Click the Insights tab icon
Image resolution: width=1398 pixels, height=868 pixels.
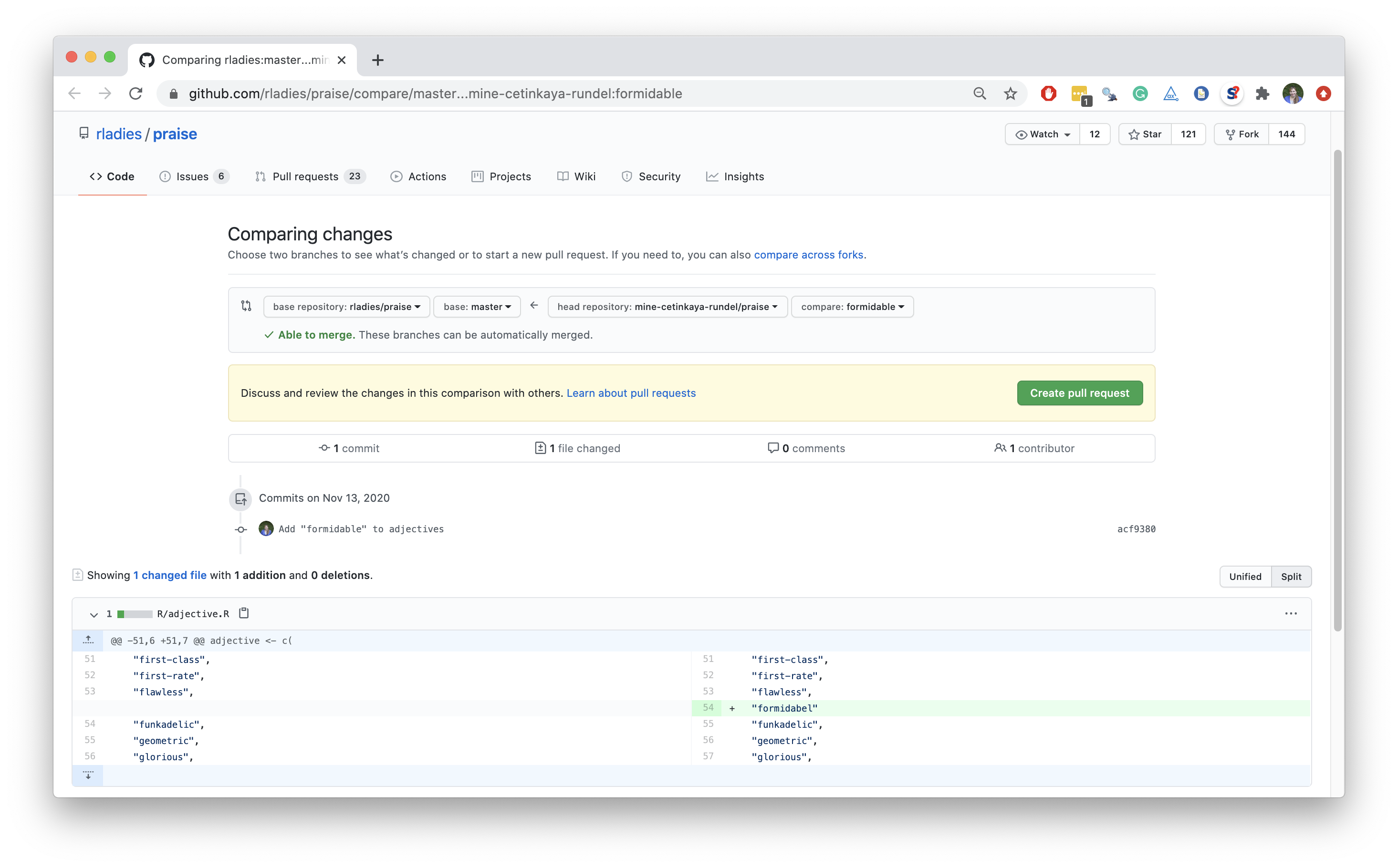click(712, 176)
